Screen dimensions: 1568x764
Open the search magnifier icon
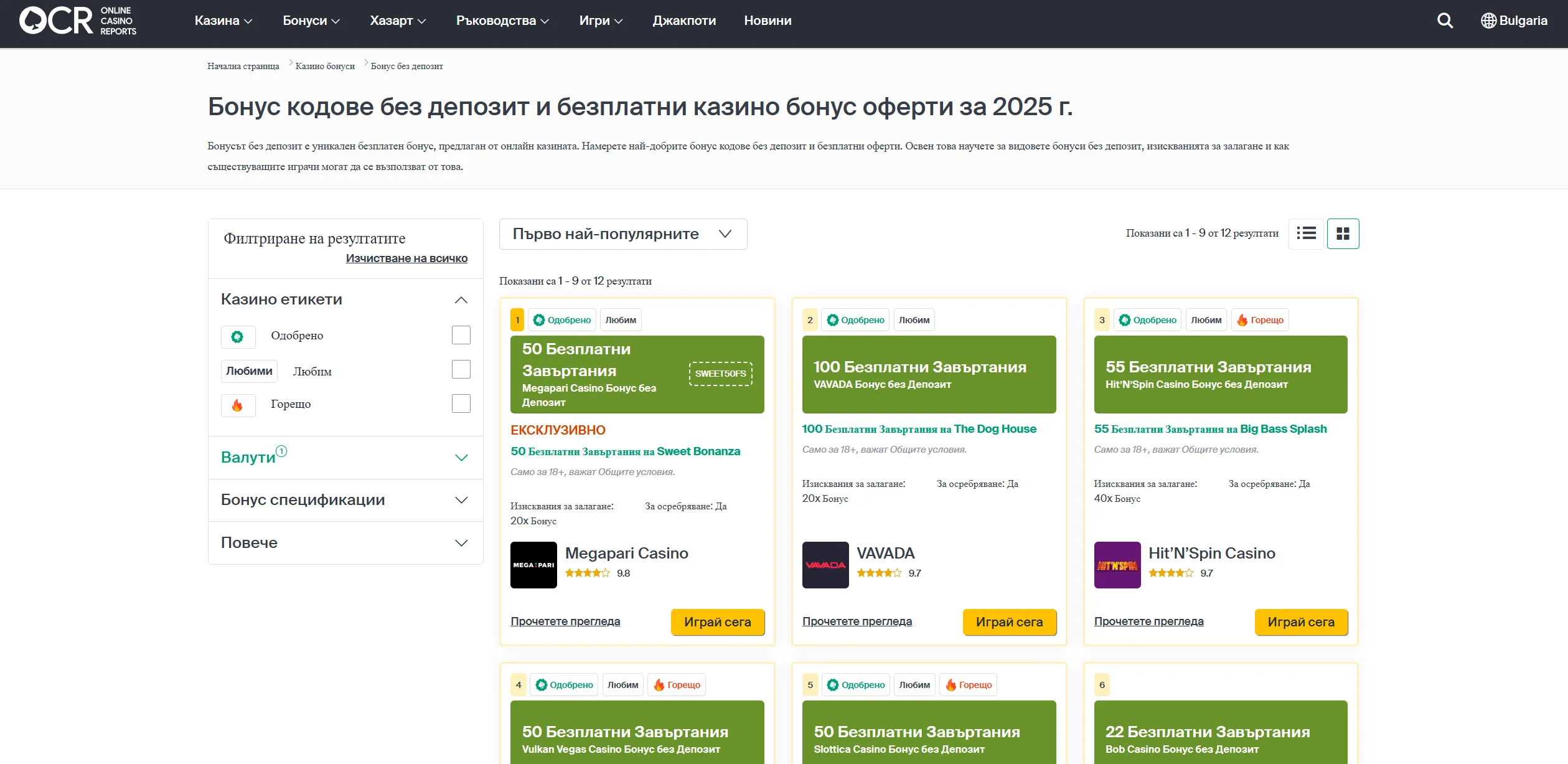point(1445,21)
